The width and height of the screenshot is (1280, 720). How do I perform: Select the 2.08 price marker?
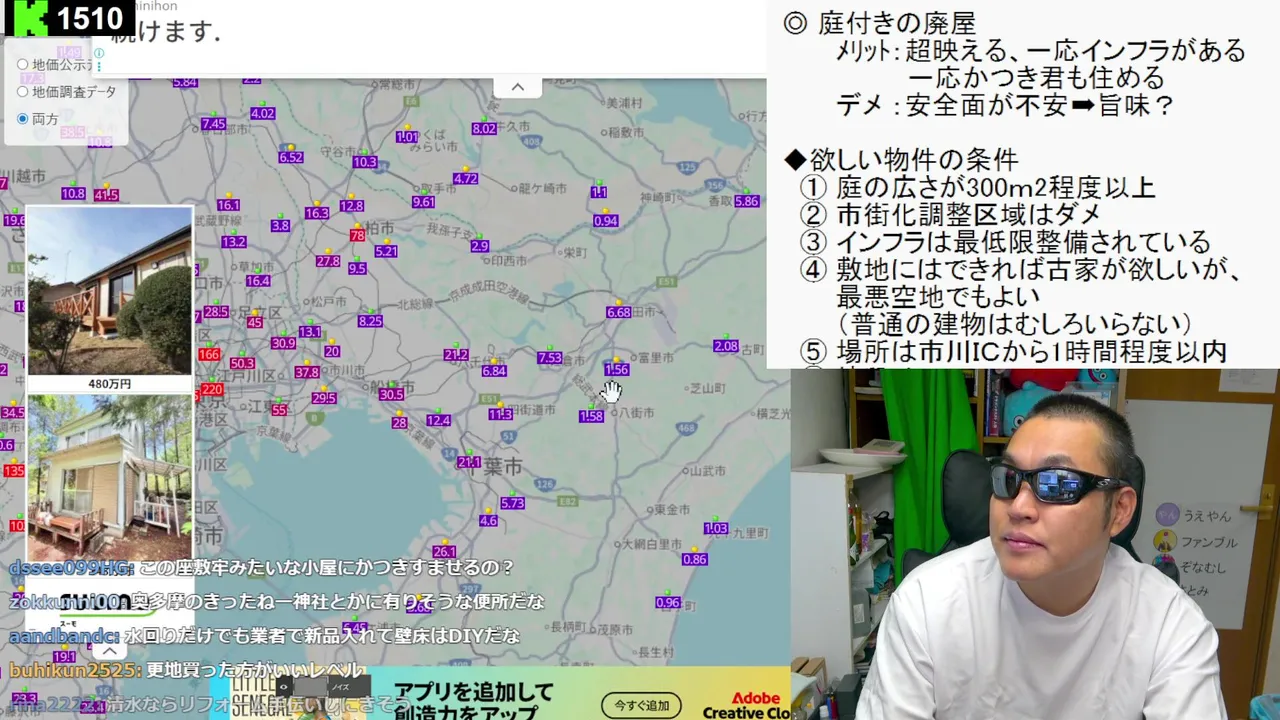726,347
